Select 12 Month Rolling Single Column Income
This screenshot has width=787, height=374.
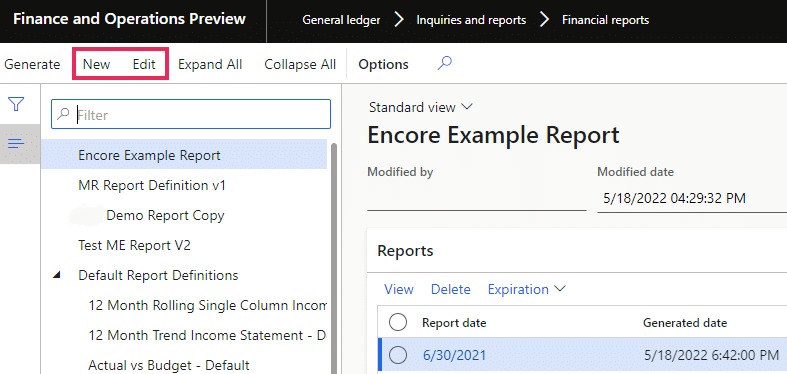[207, 305]
